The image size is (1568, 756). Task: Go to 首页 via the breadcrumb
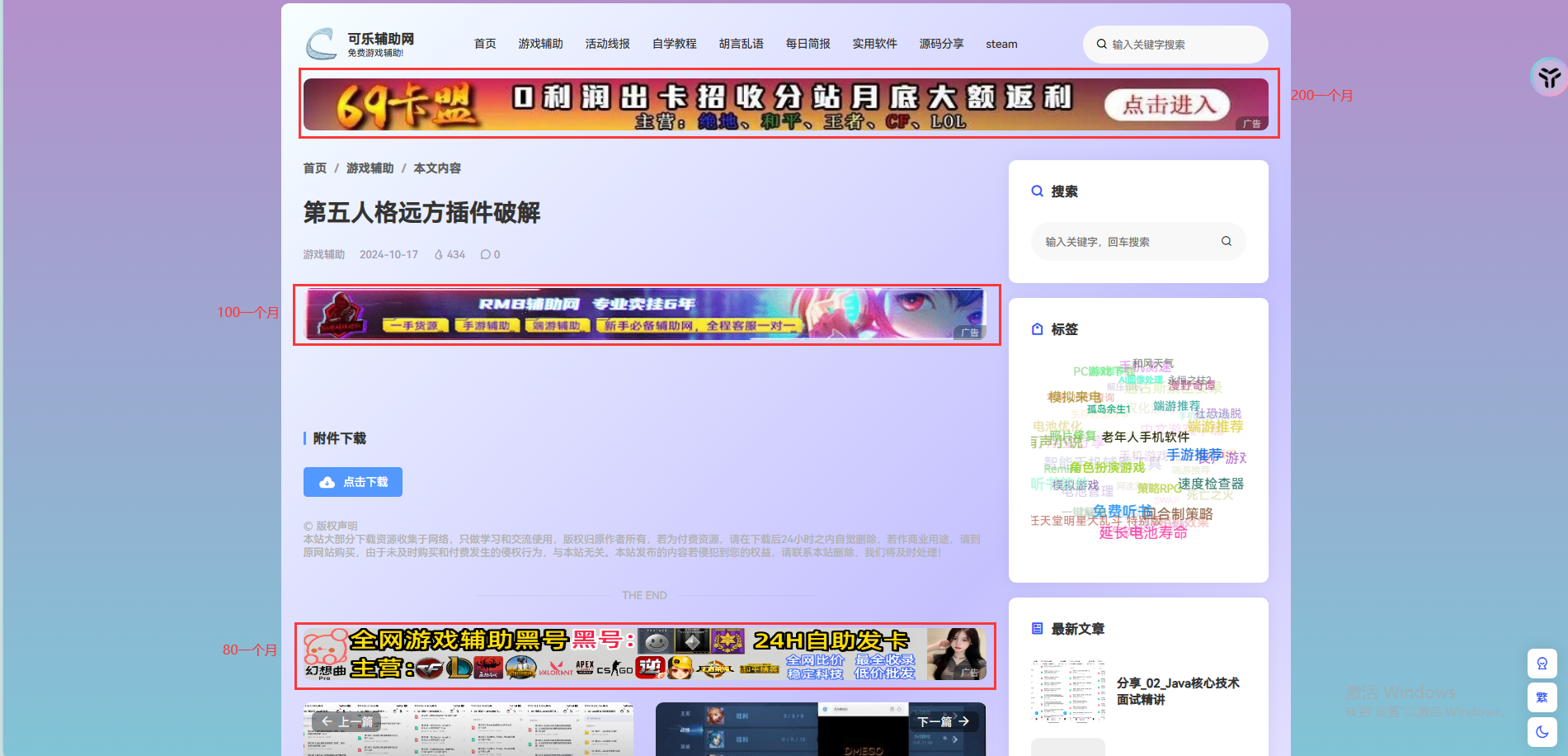(x=315, y=168)
